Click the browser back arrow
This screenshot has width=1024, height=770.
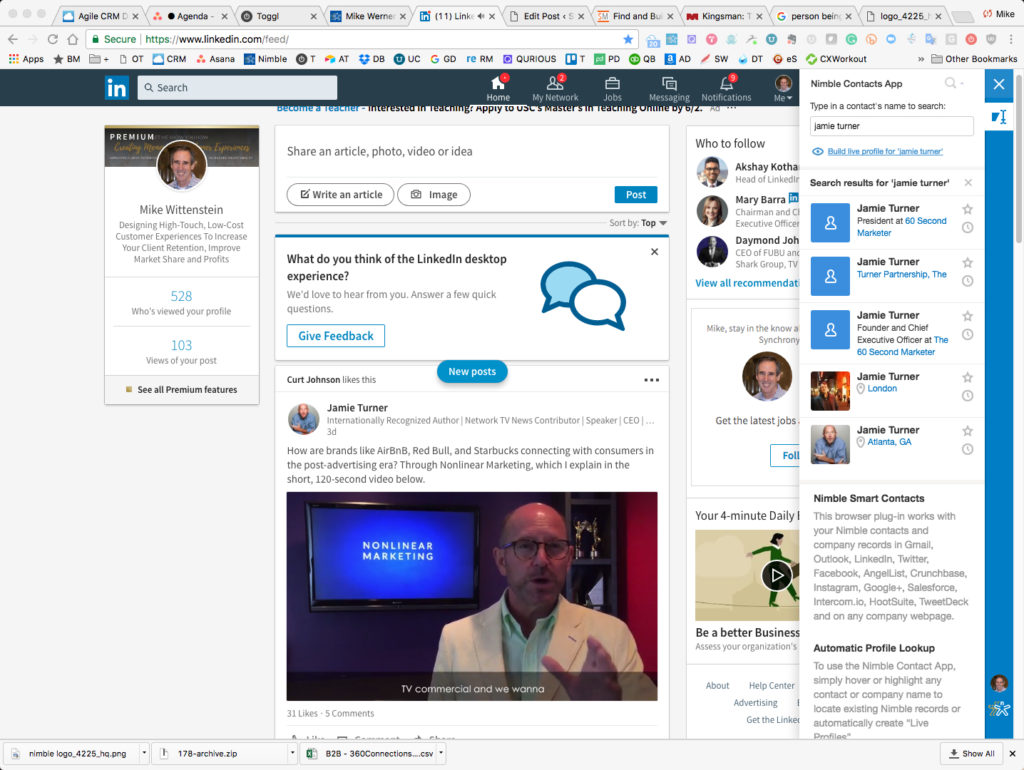pyautogui.click(x=13, y=39)
